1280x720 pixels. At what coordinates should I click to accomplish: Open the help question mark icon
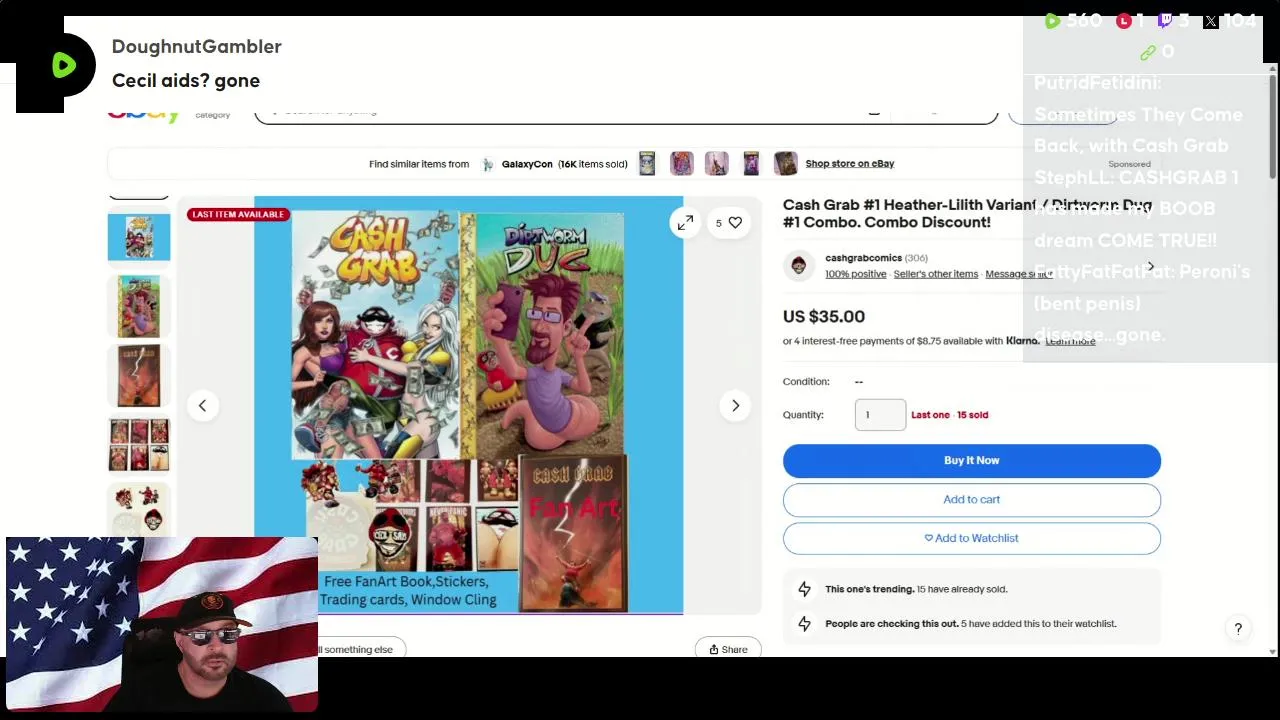(1238, 629)
